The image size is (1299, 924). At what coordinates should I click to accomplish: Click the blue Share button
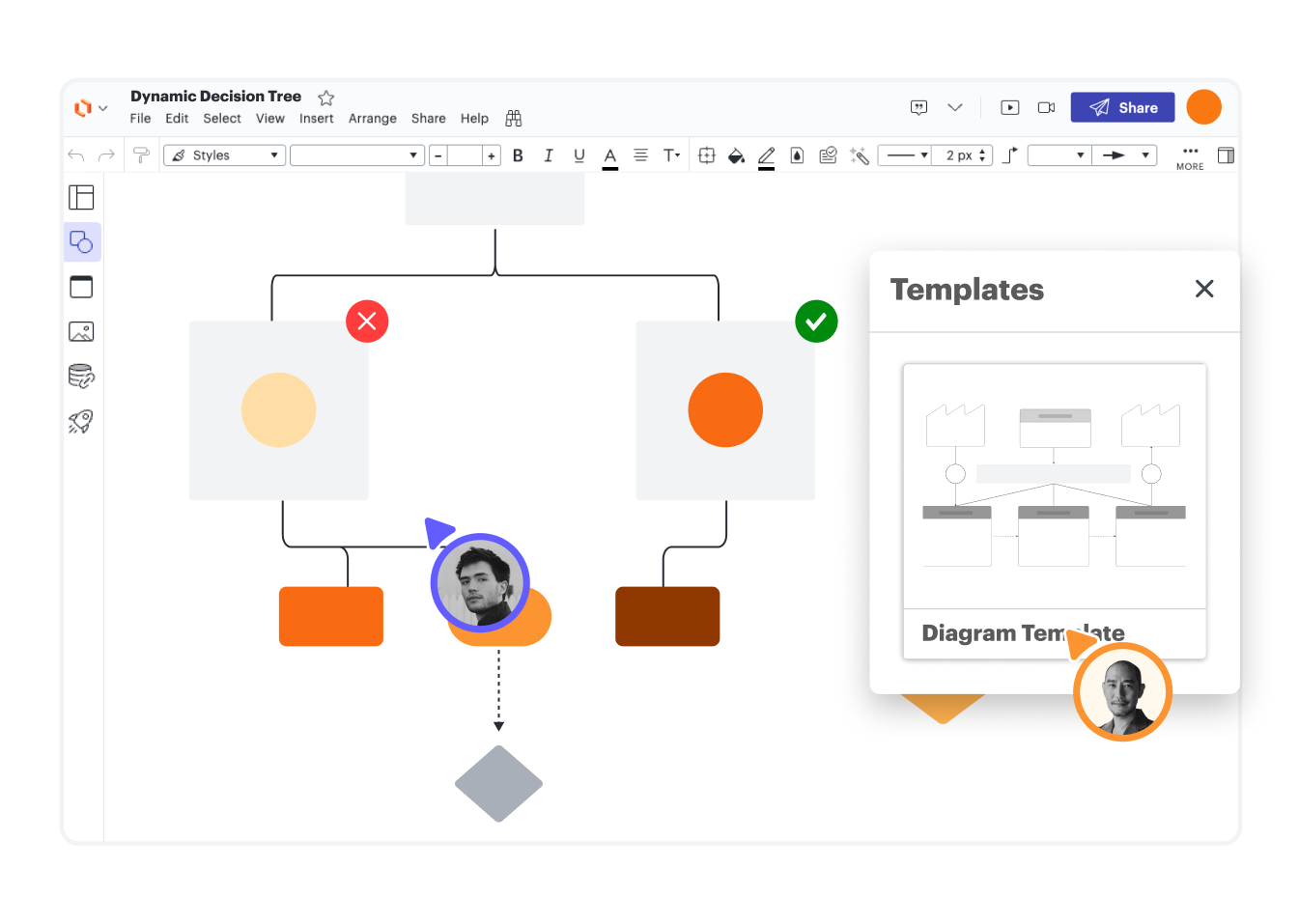click(1122, 107)
